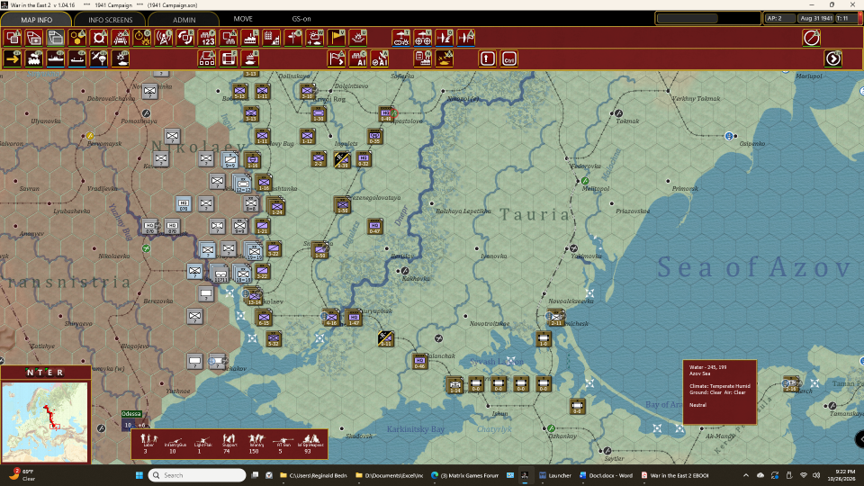This screenshot has height=486, width=864.
Task: Click the MOVE mode label
Action: (243, 19)
